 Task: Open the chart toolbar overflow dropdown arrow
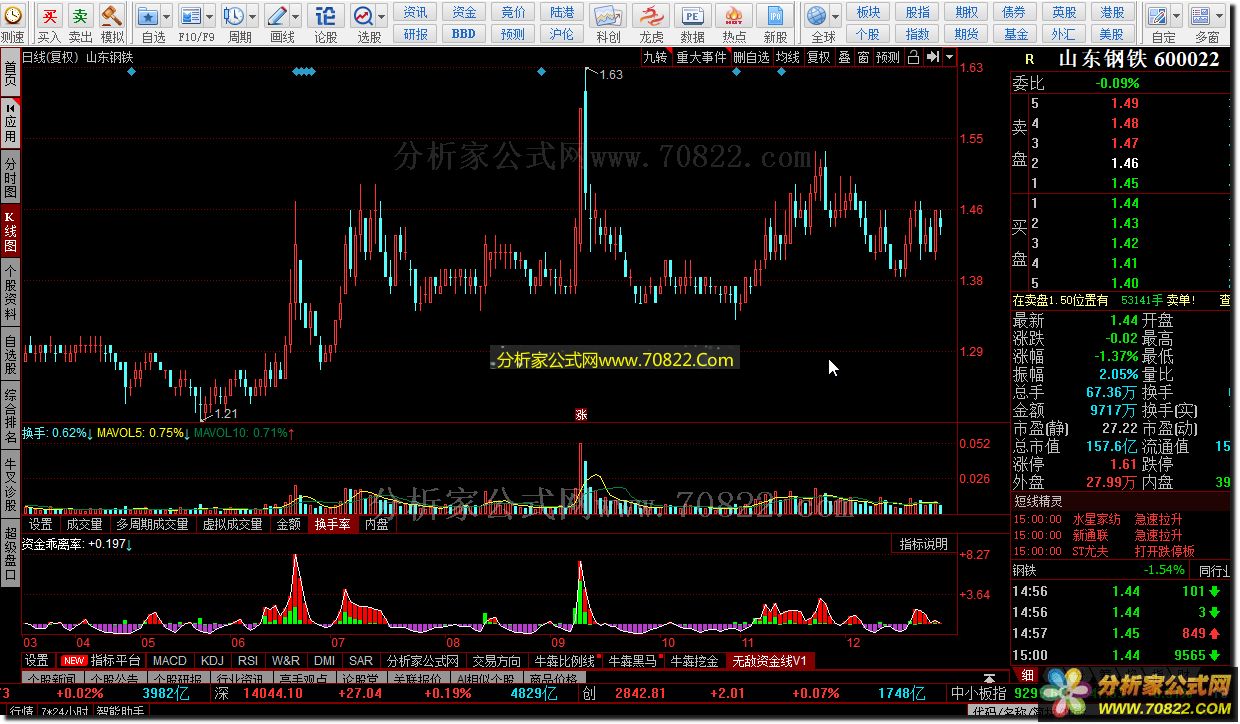pos(948,58)
